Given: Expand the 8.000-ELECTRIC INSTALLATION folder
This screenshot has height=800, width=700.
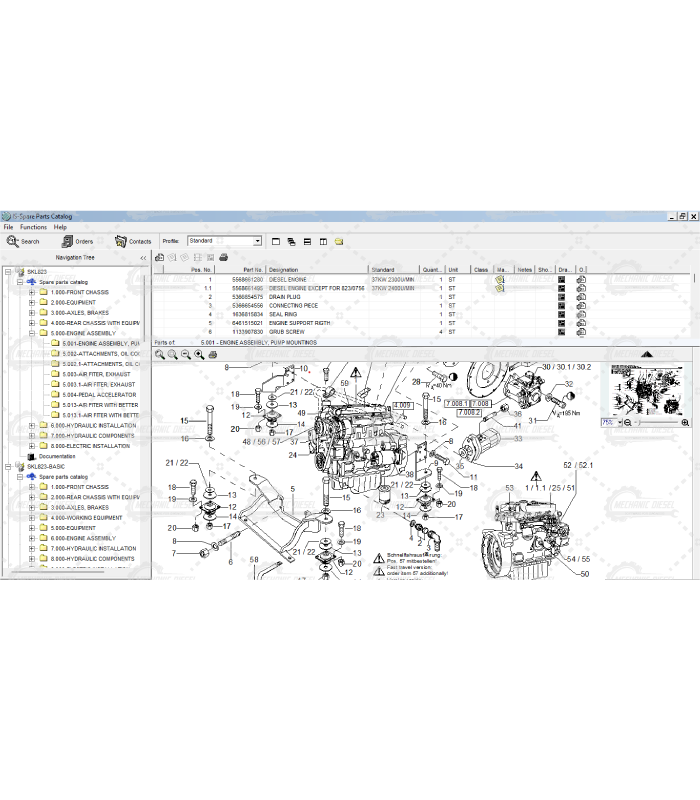Looking at the screenshot, I should tap(32, 446).
